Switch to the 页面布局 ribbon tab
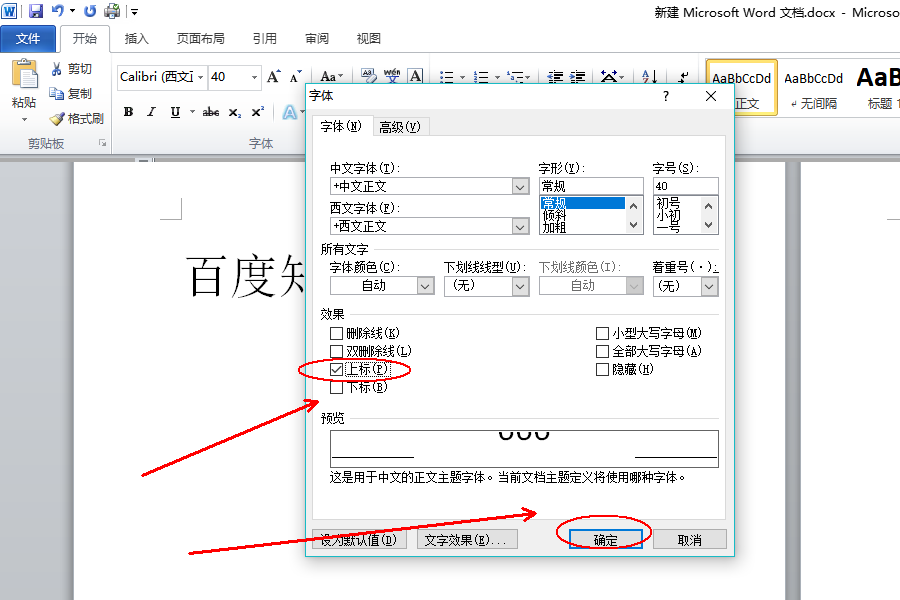The width and height of the screenshot is (900, 600). point(200,38)
